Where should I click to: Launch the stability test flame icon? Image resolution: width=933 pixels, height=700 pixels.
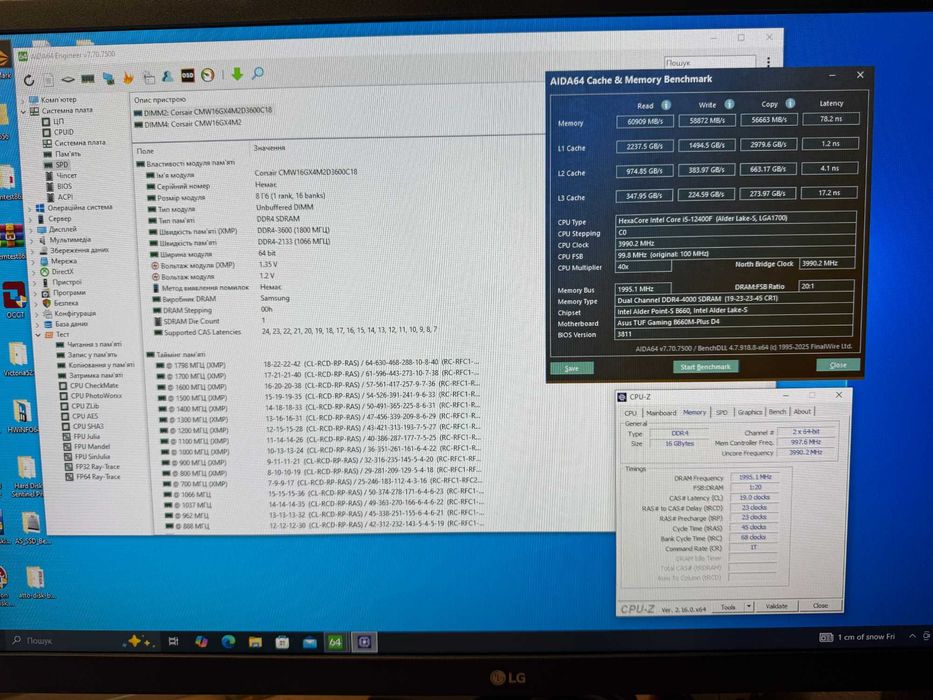pos(128,77)
